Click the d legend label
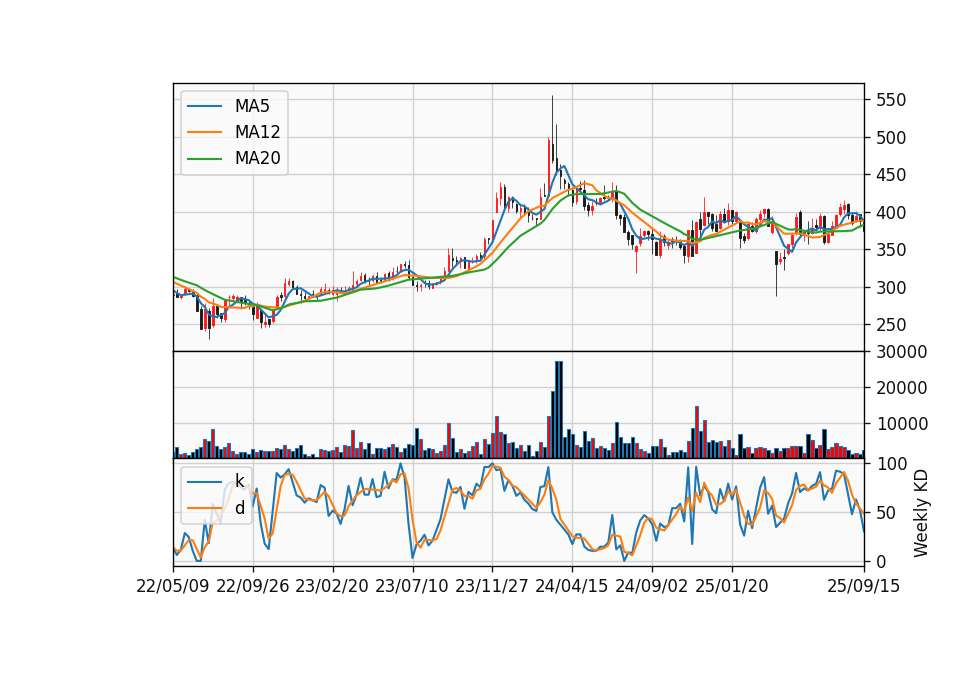Image resolution: width=960 pixels, height=690 pixels. click(x=239, y=508)
